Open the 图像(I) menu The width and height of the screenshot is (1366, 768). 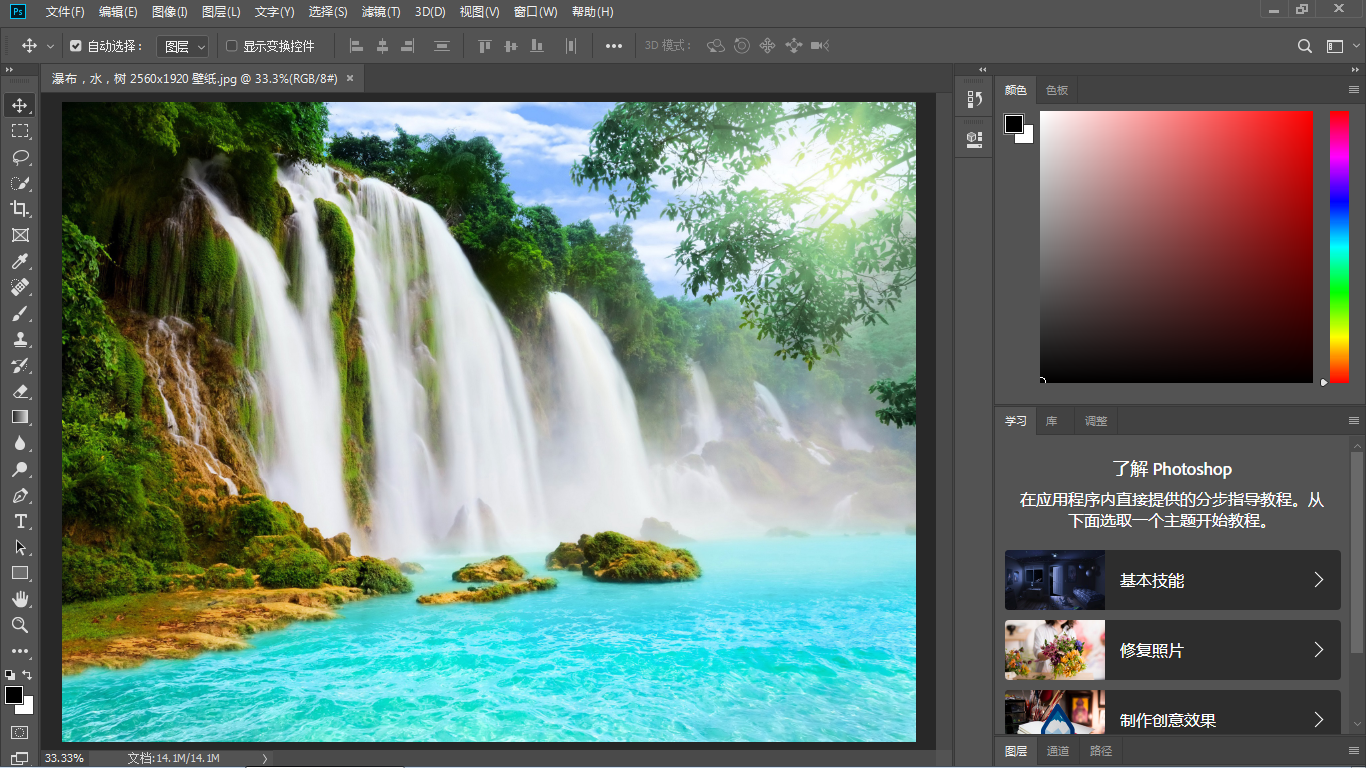pyautogui.click(x=169, y=12)
